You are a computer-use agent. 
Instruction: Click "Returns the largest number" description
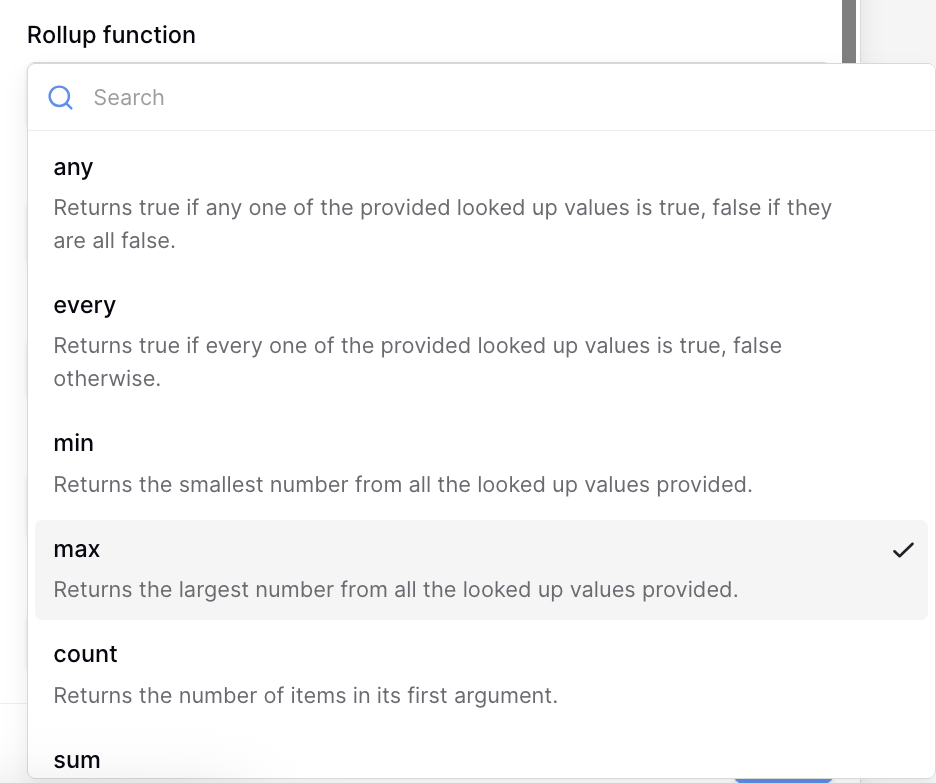tap(395, 590)
